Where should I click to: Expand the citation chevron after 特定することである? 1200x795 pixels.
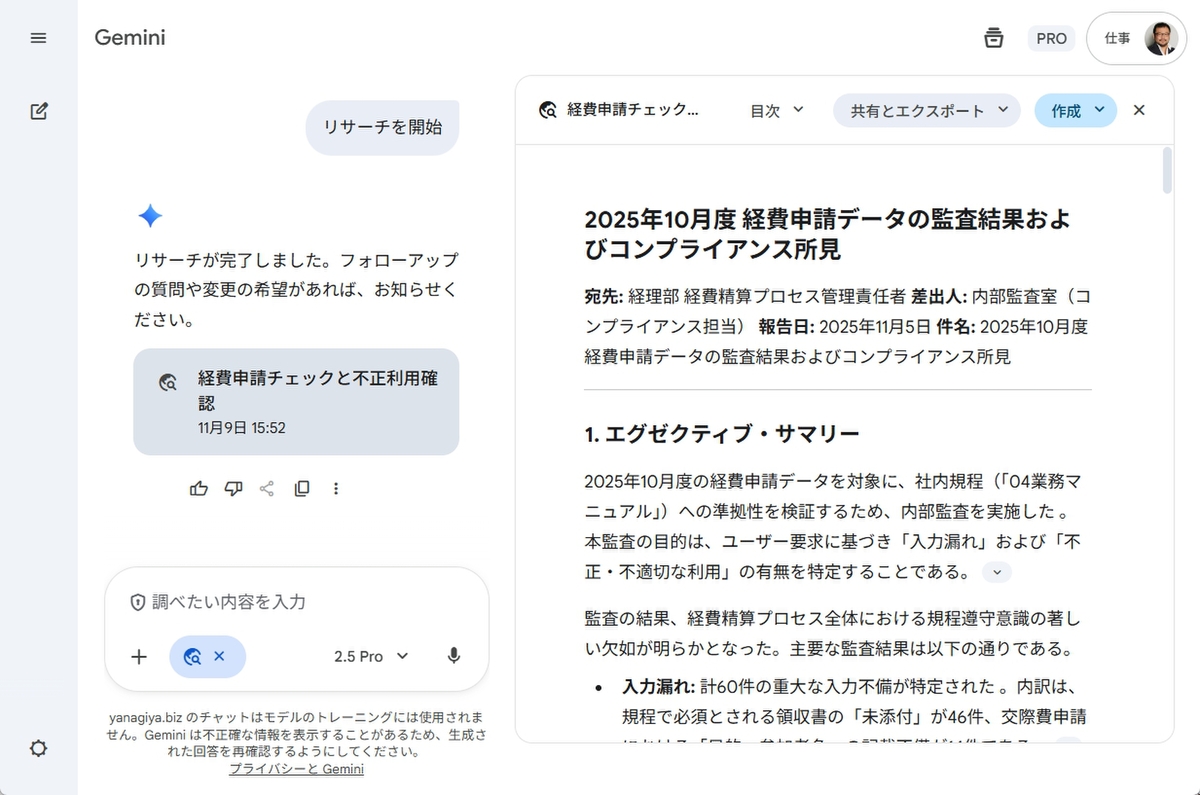click(x=997, y=573)
